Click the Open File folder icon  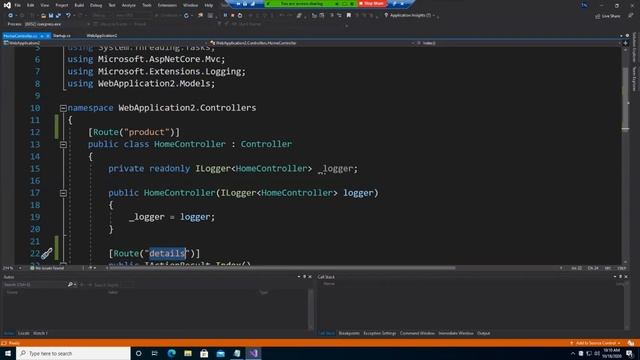(43, 16)
